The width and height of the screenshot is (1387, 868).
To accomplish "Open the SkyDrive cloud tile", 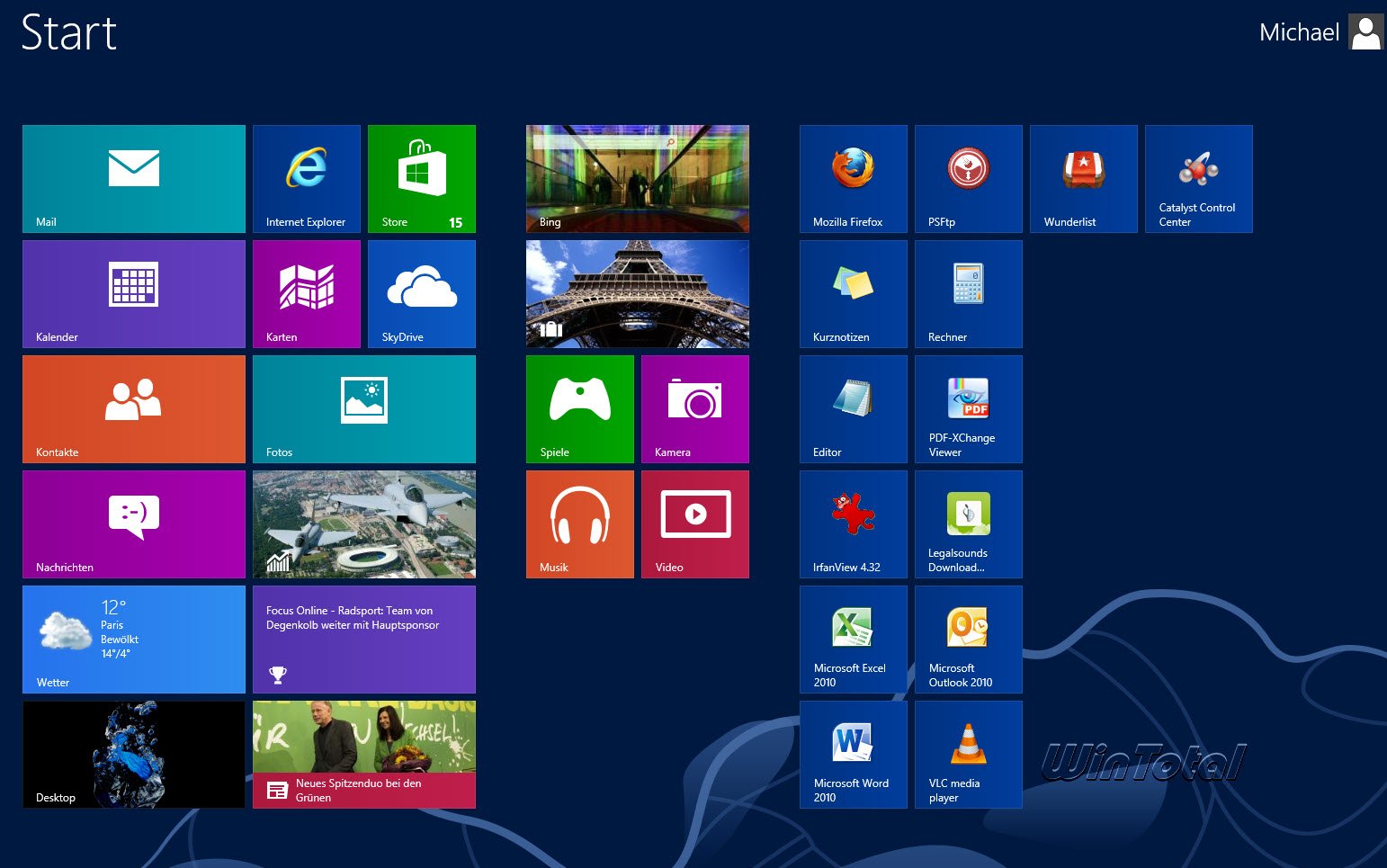I will [x=421, y=294].
